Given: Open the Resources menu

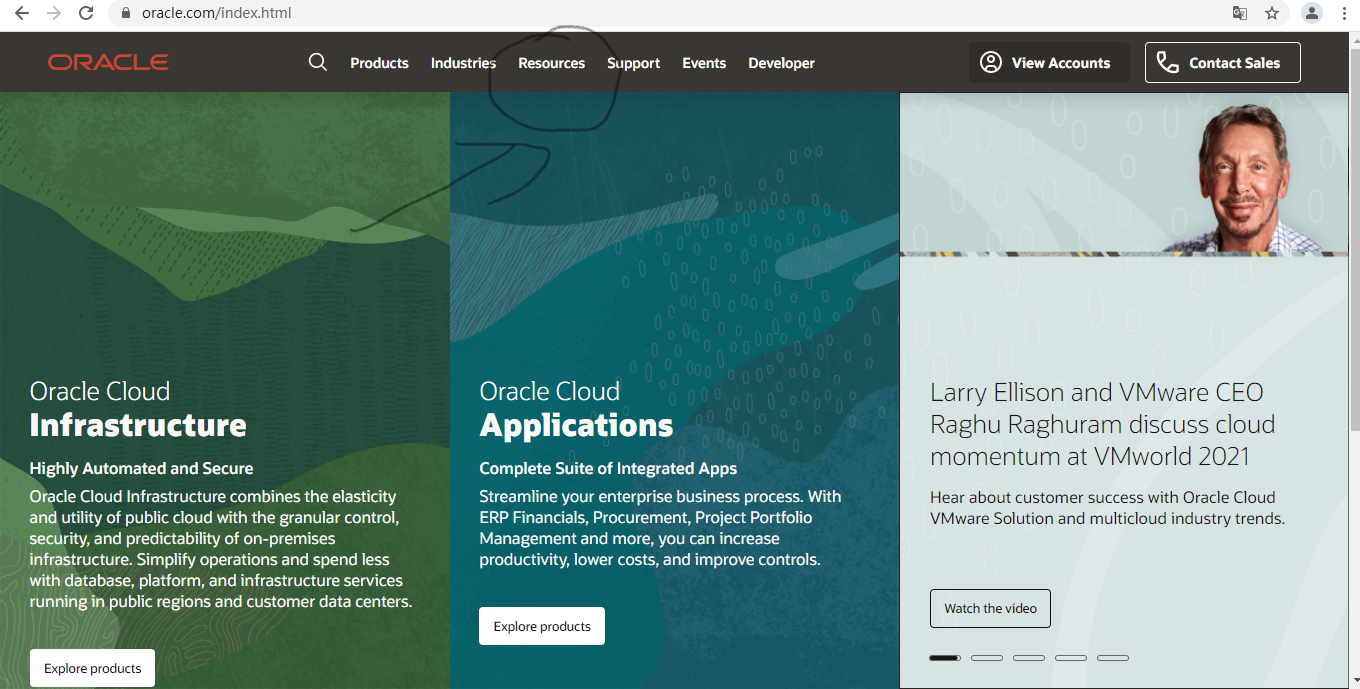Looking at the screenshot, I should [x=551, y=63].
